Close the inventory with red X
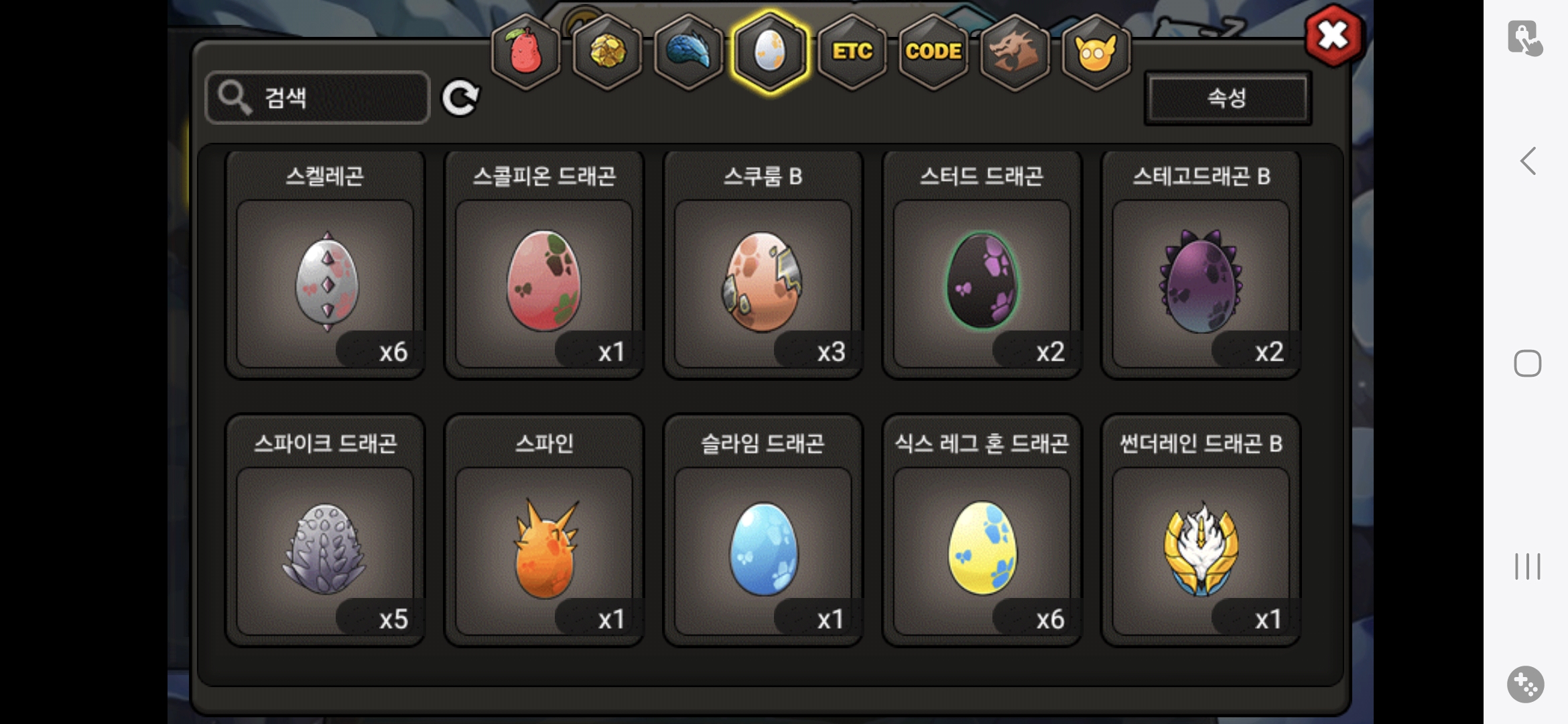The image size is (1568, 724). pos(1333,36)
